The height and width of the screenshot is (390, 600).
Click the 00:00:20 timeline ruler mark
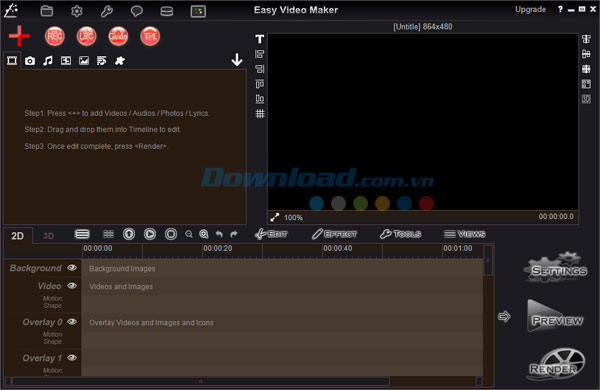tap(218, 248)
